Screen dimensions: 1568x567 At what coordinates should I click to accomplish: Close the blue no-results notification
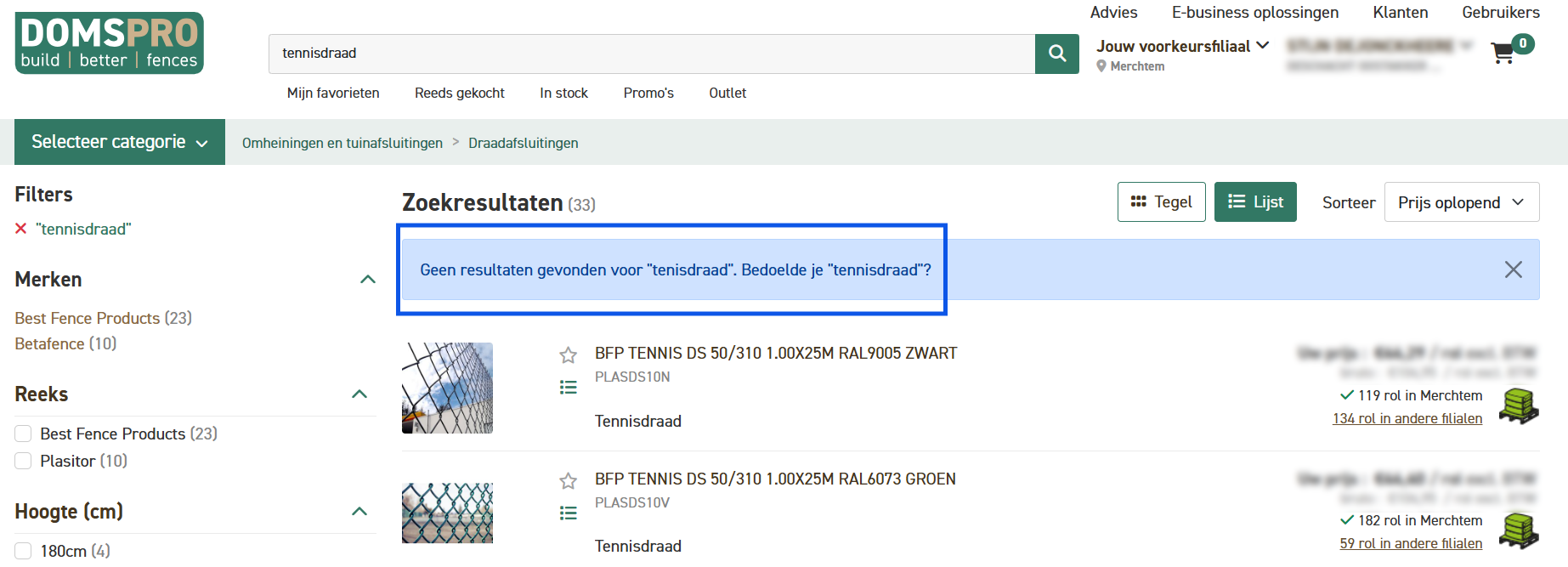tap(1514, 269)
